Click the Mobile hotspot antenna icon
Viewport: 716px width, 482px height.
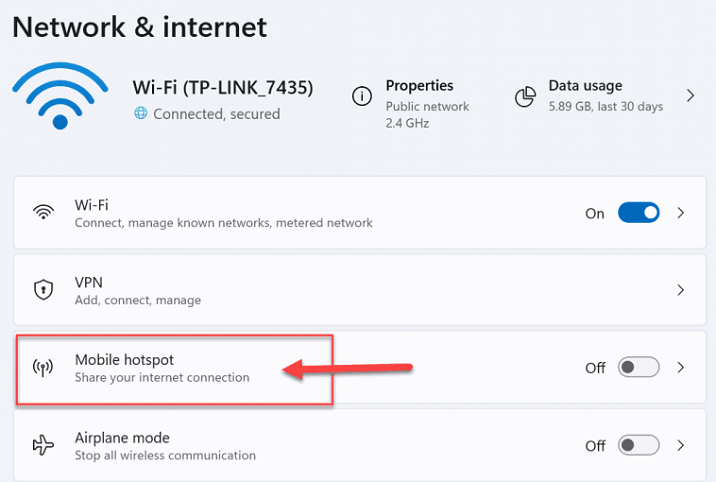43,367
